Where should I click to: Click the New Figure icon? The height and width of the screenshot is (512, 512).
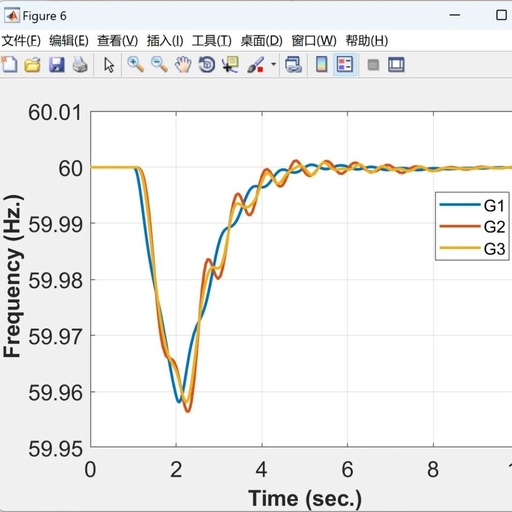(9, 64)
